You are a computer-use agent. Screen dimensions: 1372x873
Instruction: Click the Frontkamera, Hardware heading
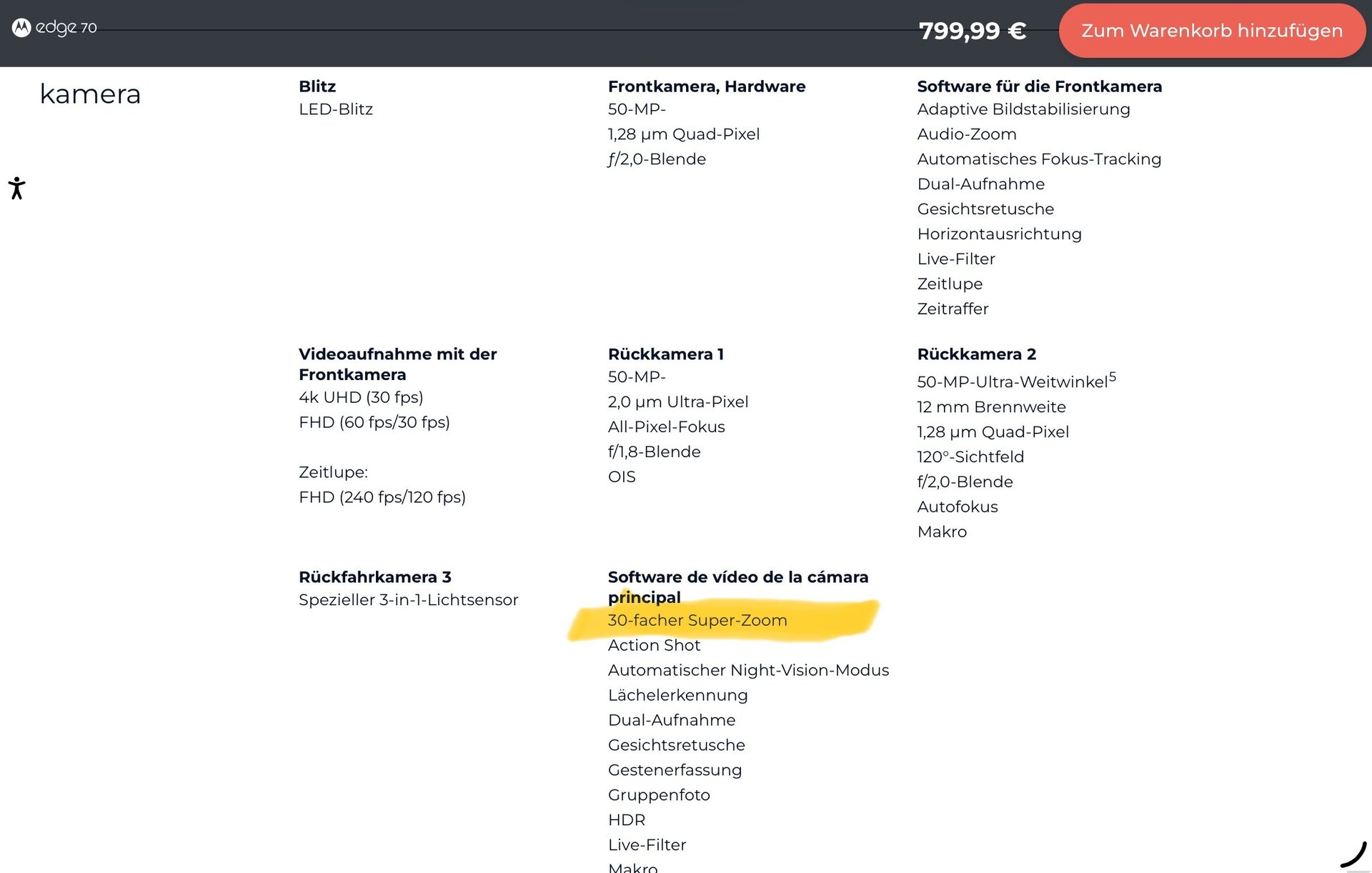pos(706,86)
